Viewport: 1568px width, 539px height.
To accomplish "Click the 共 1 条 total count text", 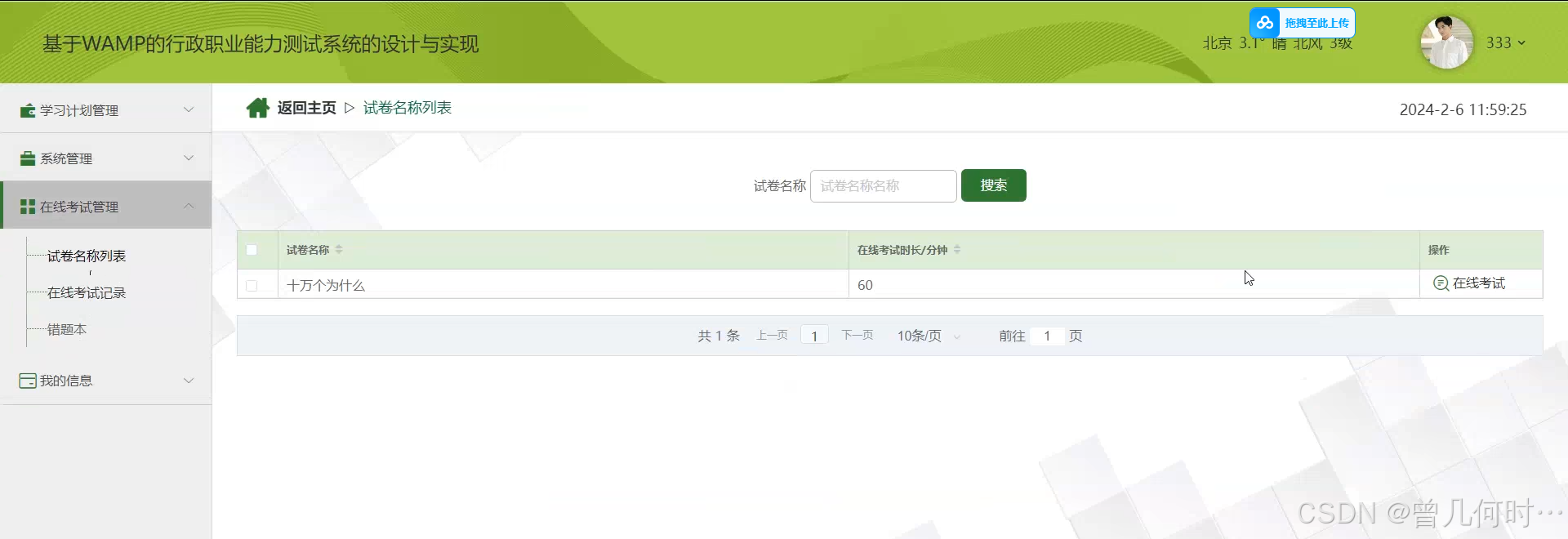I will 719,336.
